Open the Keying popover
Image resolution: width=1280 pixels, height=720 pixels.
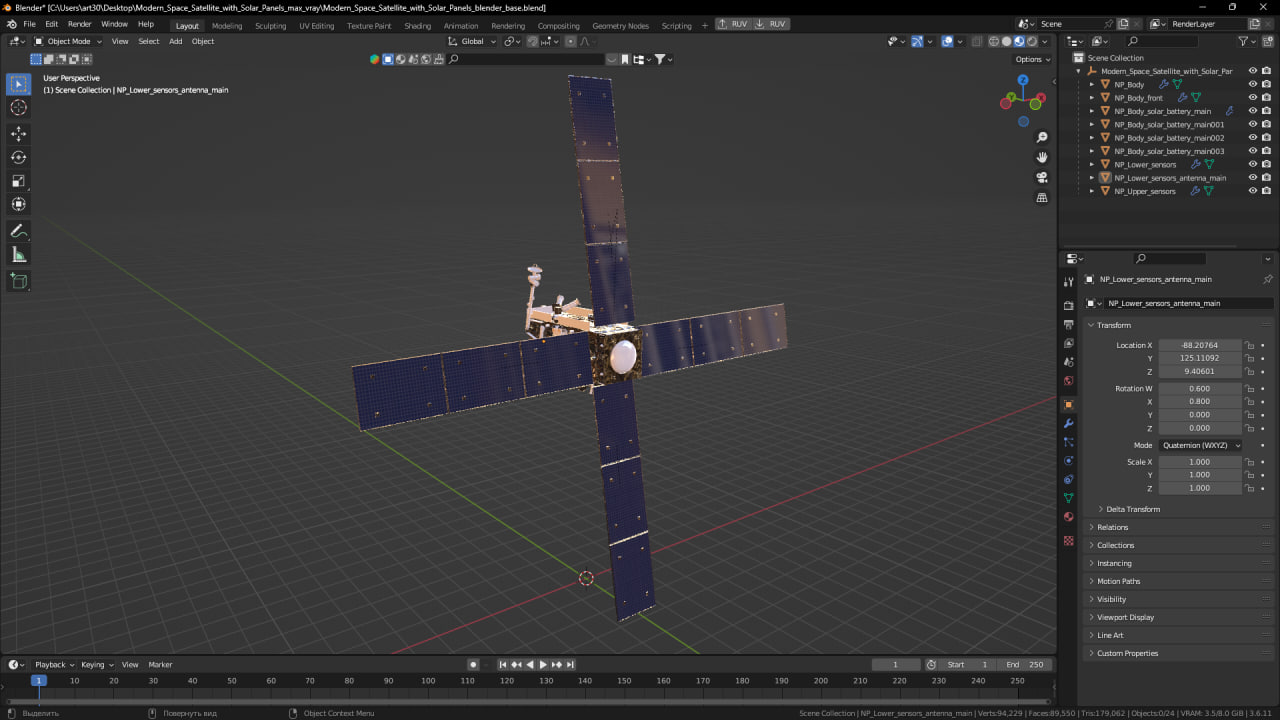pos(97,664)
